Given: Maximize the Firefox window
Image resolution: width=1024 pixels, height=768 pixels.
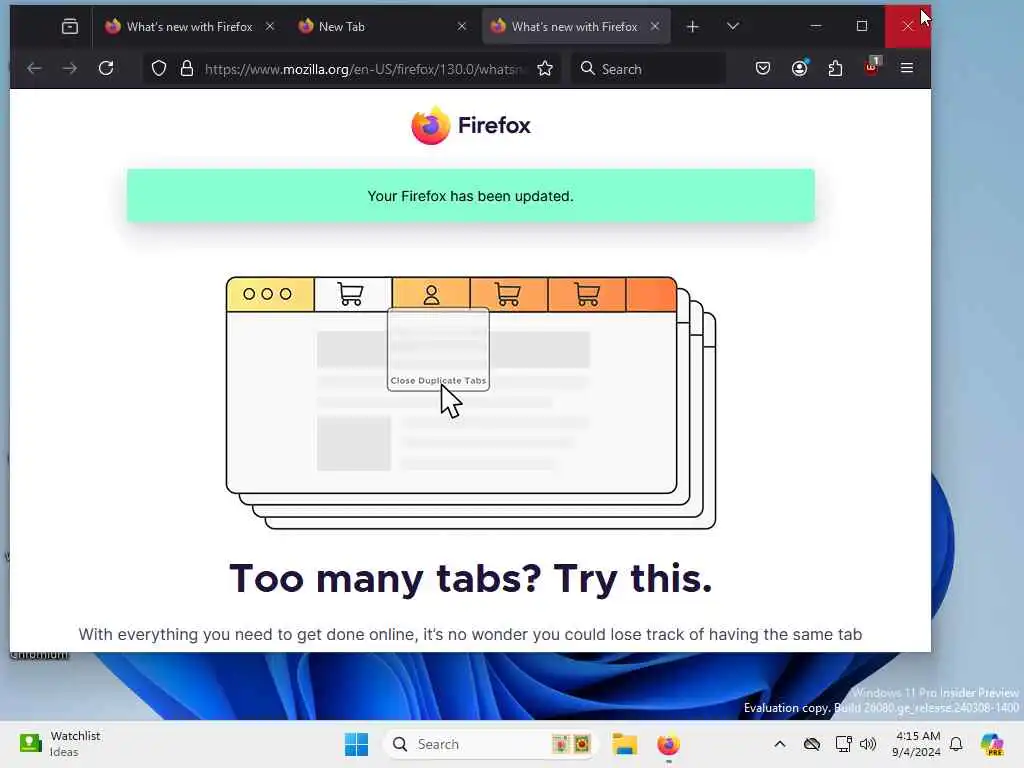Looking at the screenshot, I should [862, 26].
